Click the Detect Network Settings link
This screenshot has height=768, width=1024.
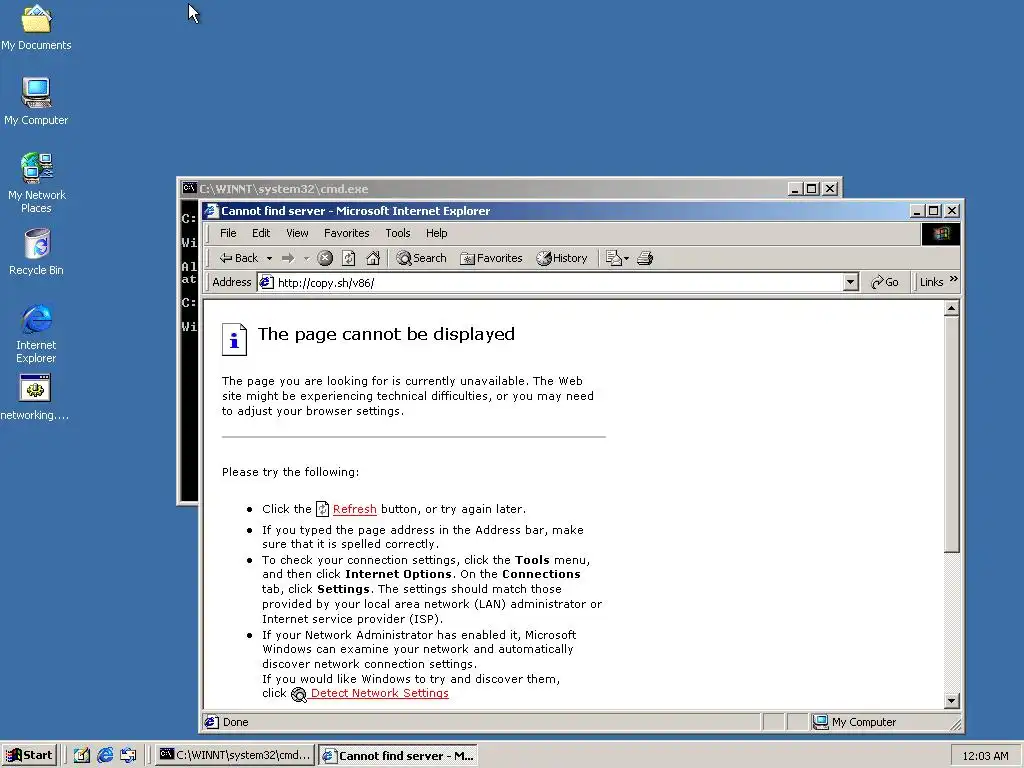click(x=379, y=693)
